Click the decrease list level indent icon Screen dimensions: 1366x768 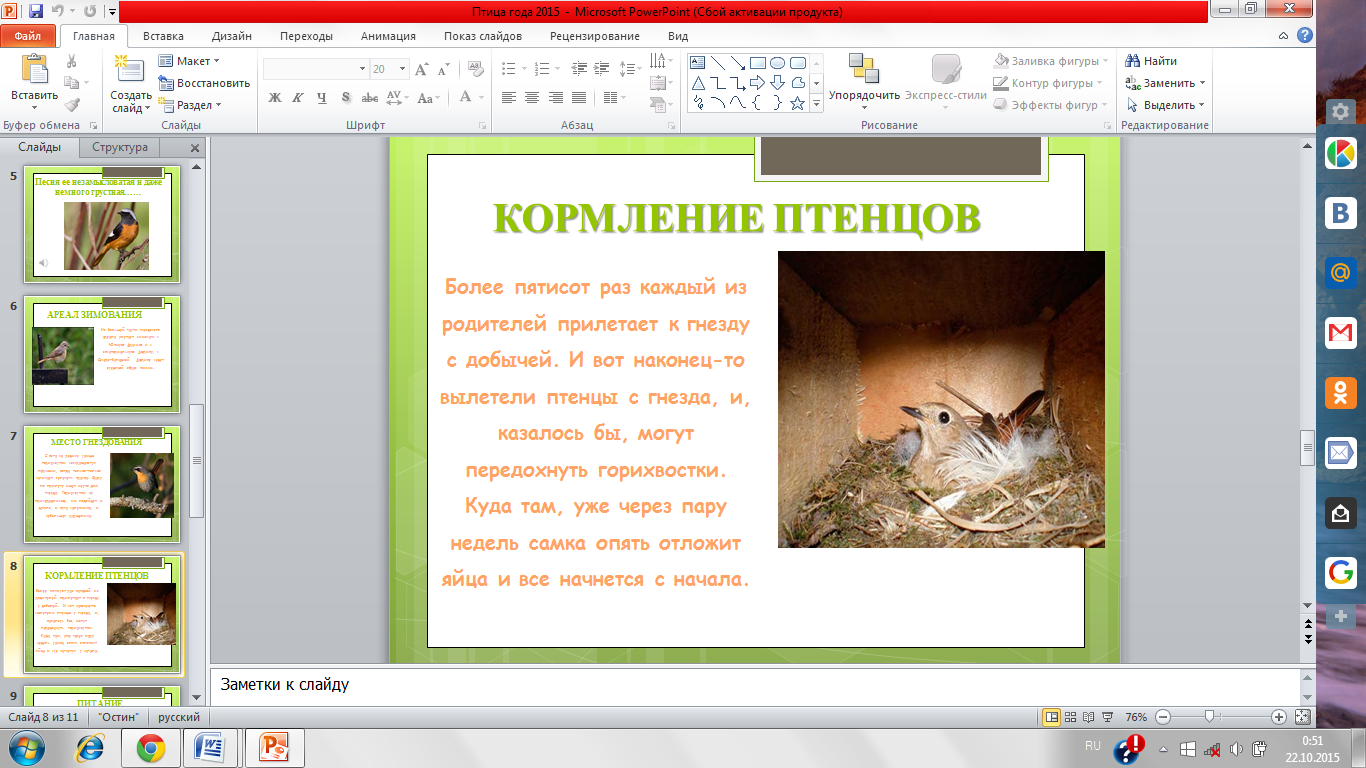(581, 69)
